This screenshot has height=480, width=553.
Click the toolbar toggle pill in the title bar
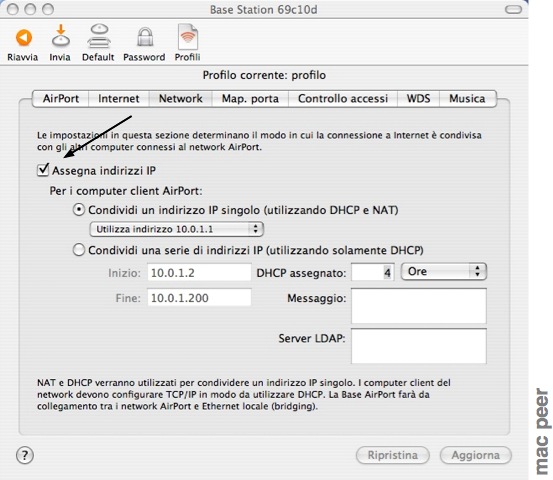click(513, 10)
